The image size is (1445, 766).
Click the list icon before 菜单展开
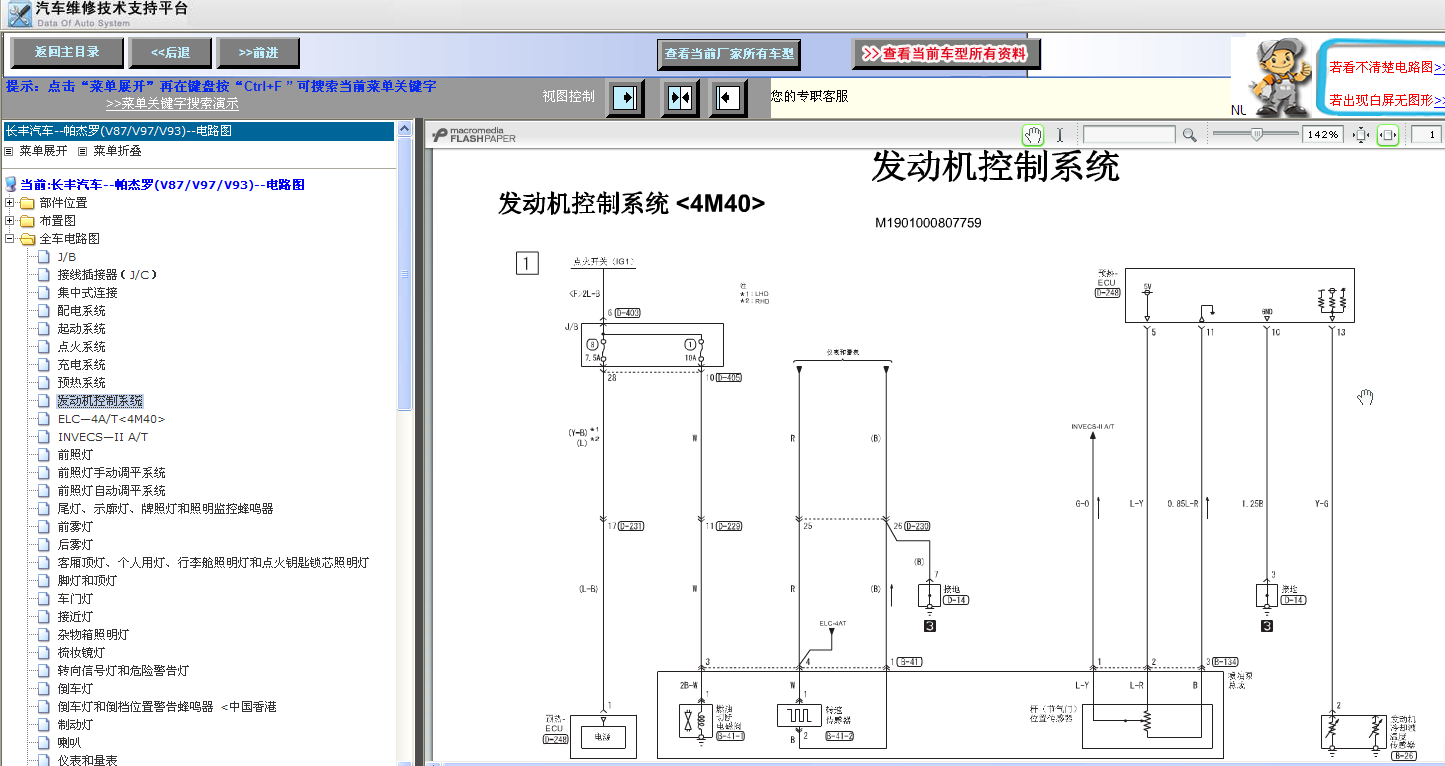[x=9, y=151]
